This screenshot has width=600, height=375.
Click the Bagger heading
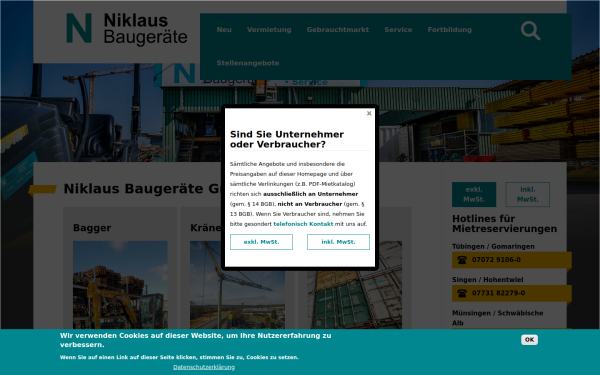pos(92,228)
